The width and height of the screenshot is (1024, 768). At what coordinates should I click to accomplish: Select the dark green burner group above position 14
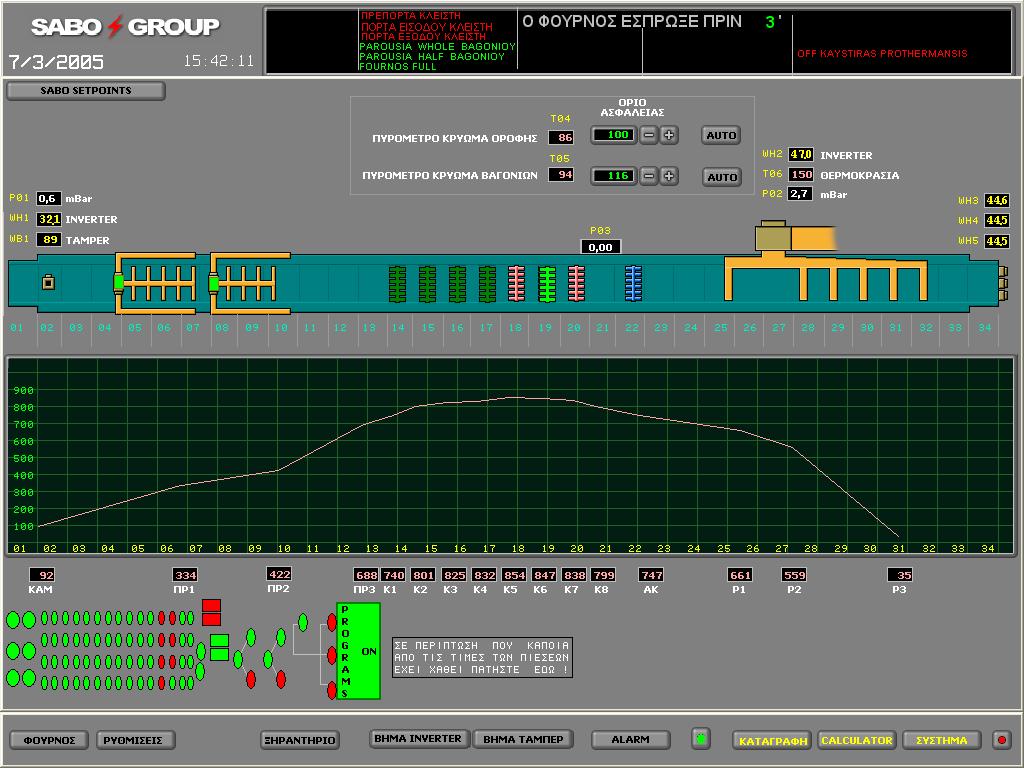[x=397, y=284]
